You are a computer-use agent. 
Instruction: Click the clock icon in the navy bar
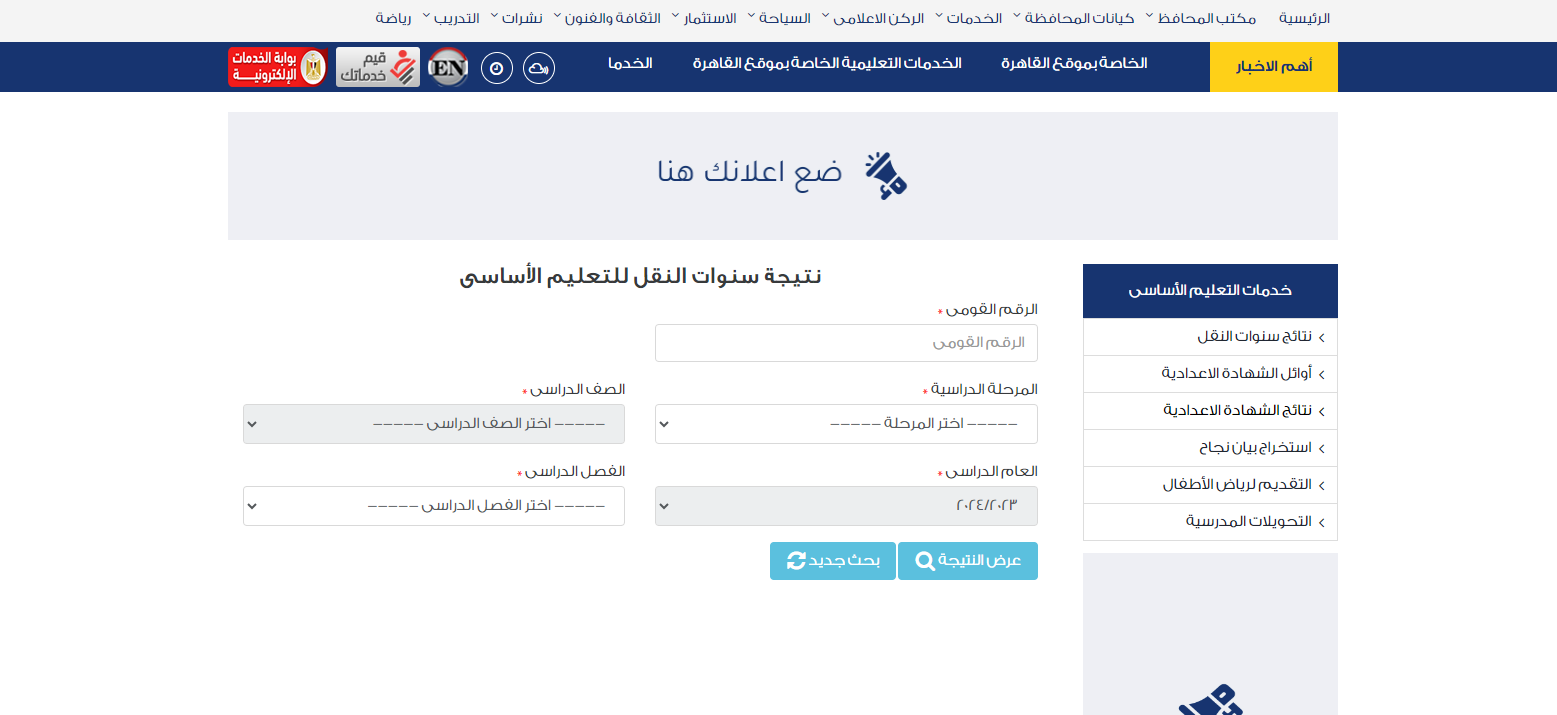tap(497, 68)
